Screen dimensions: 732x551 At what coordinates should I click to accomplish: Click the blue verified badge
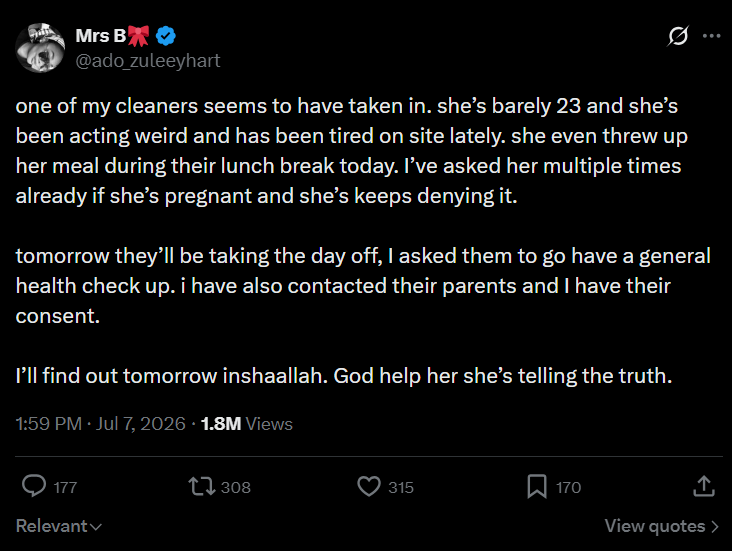pos(166,36)
